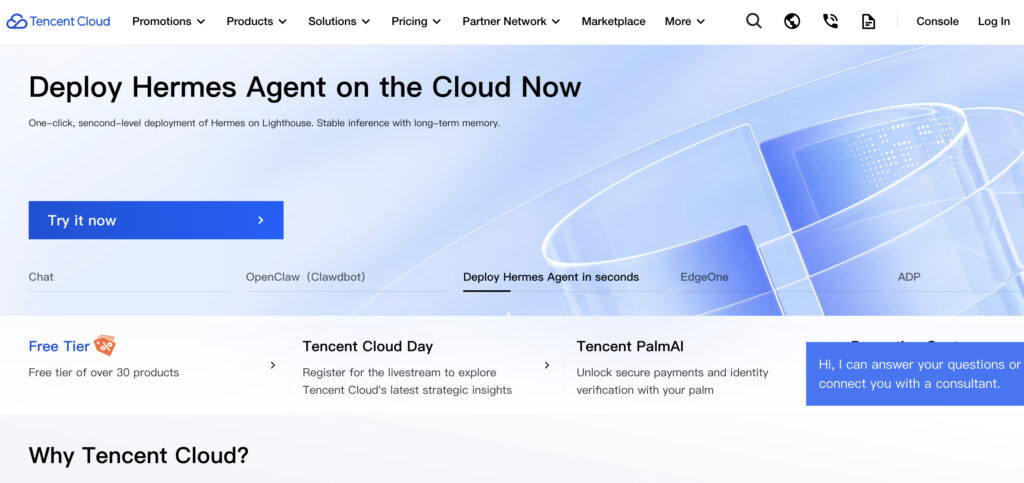Open the Marketplace menu item
This screenshot has height=483, width=1024.
click(x=613, y=22)
